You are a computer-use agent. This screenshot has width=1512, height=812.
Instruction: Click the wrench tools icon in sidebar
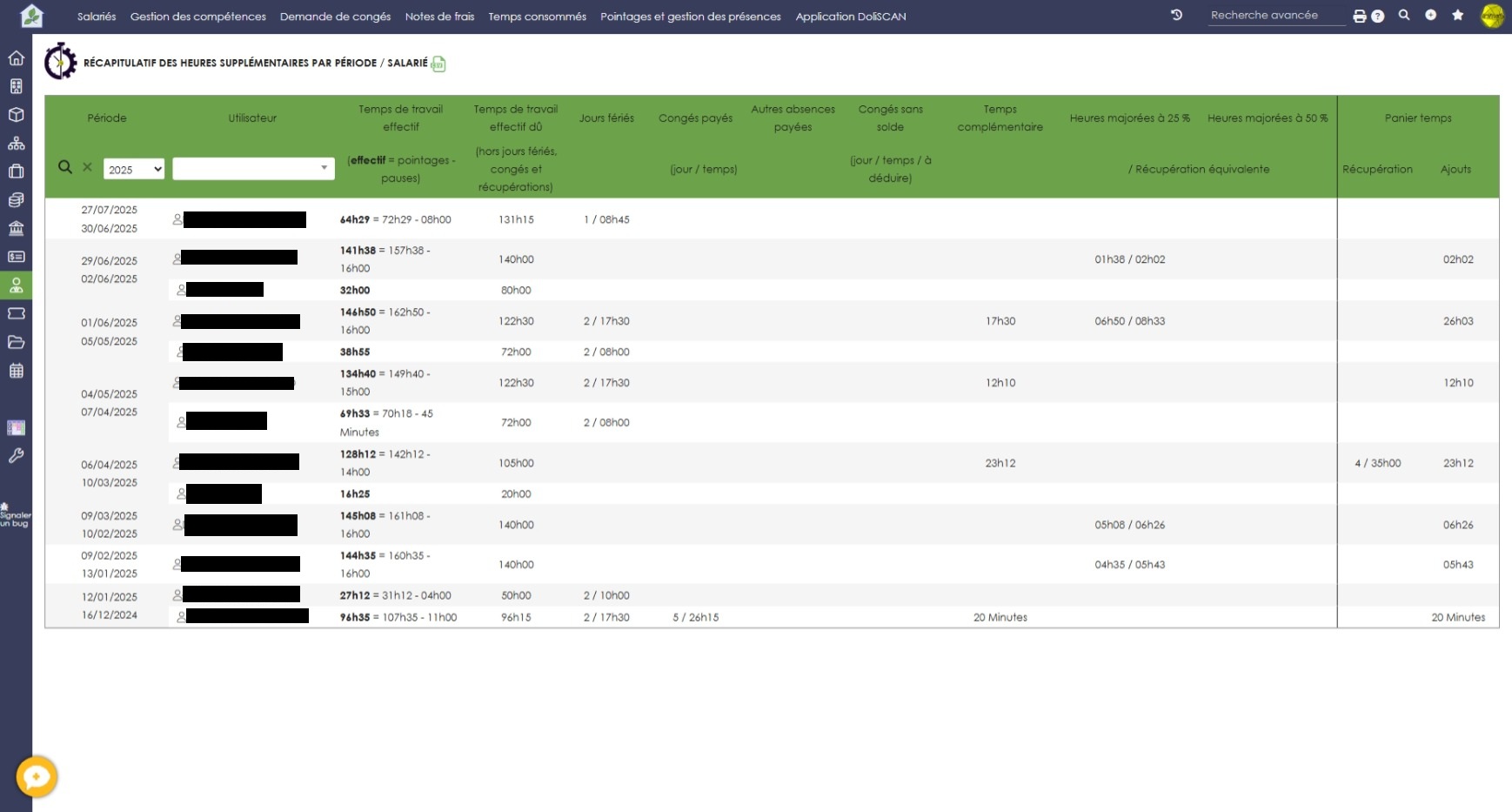16,456
